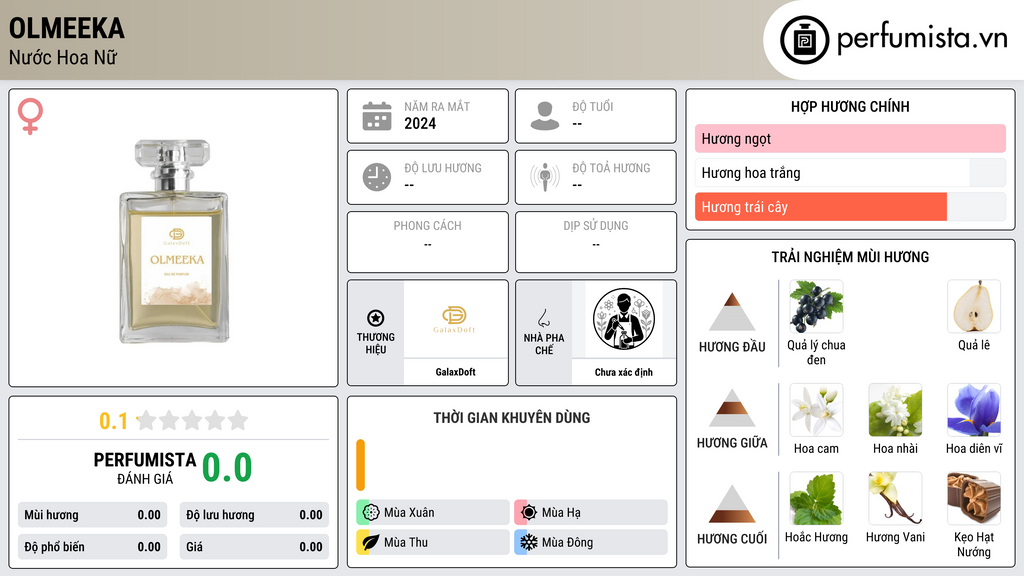Click the Độ phổ biến 0.00 score cell
The width and height of the screenshot is (1024, 576).
[92, 547]
